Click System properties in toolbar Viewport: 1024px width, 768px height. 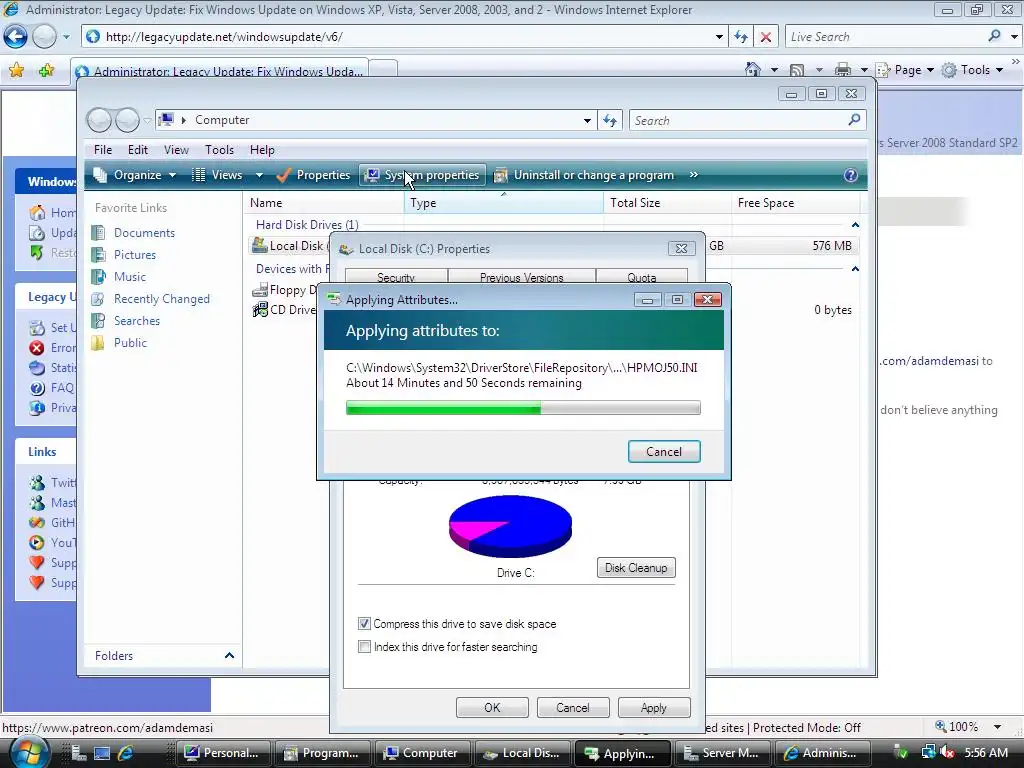[423, 175]
